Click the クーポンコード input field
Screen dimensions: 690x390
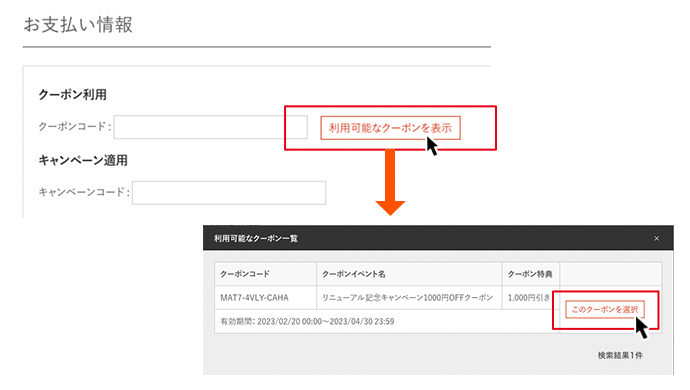(210, 127)
